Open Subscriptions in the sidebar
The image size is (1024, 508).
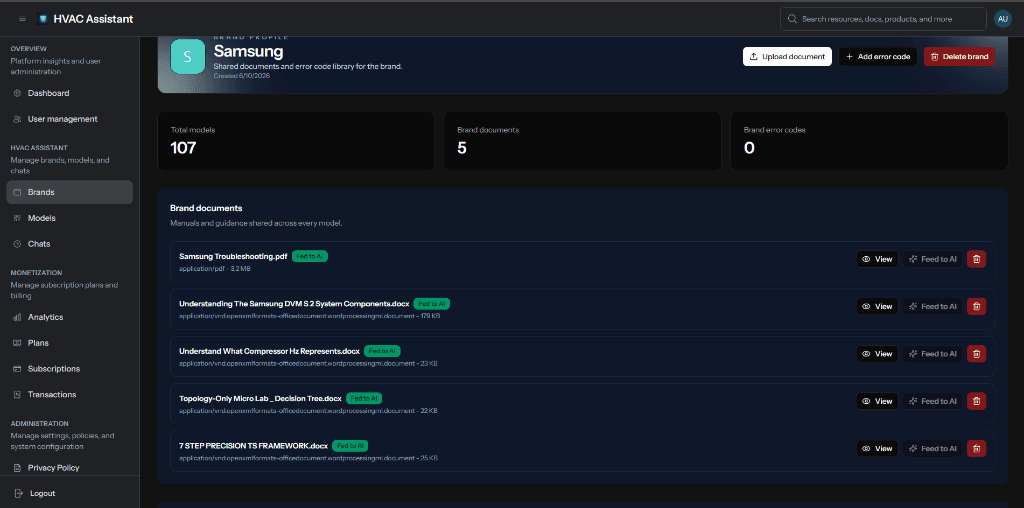coord(70,369)
